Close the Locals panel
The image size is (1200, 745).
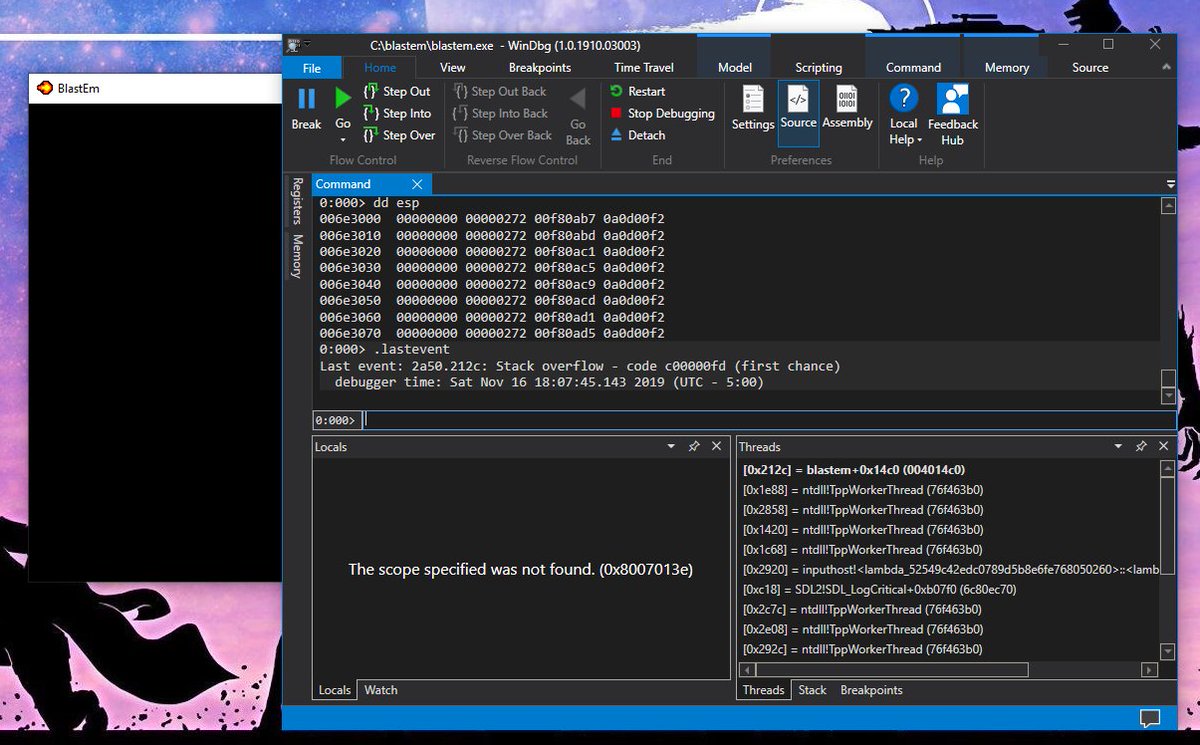[716, 447]
